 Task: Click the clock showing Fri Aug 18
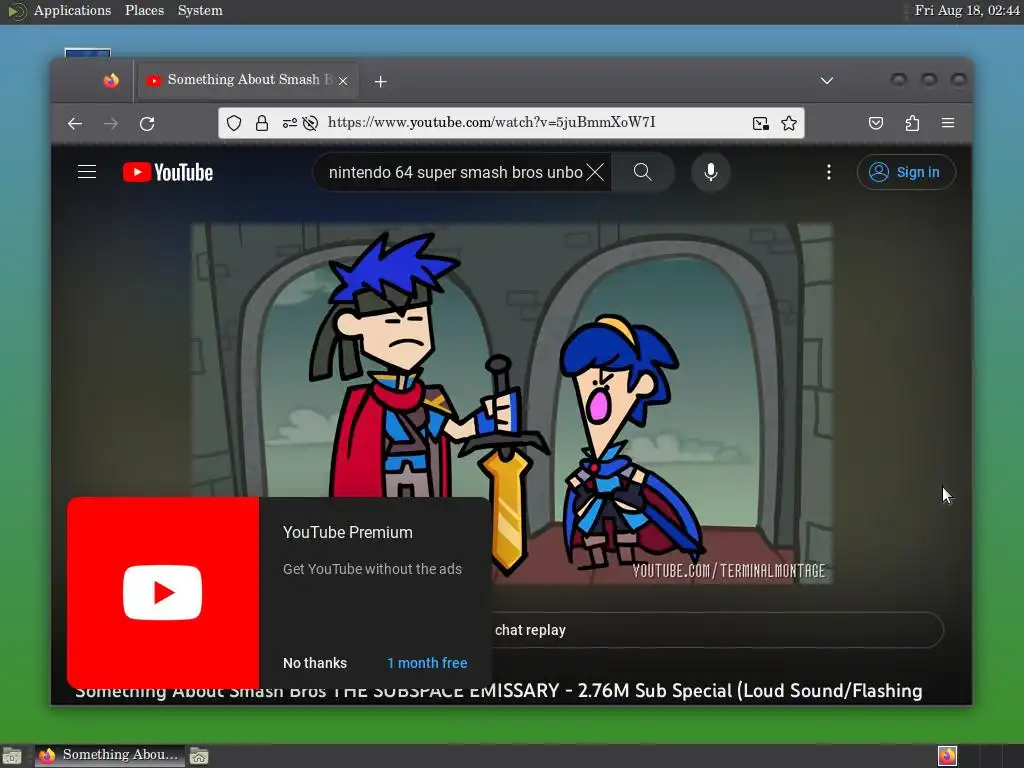[967, 10]
